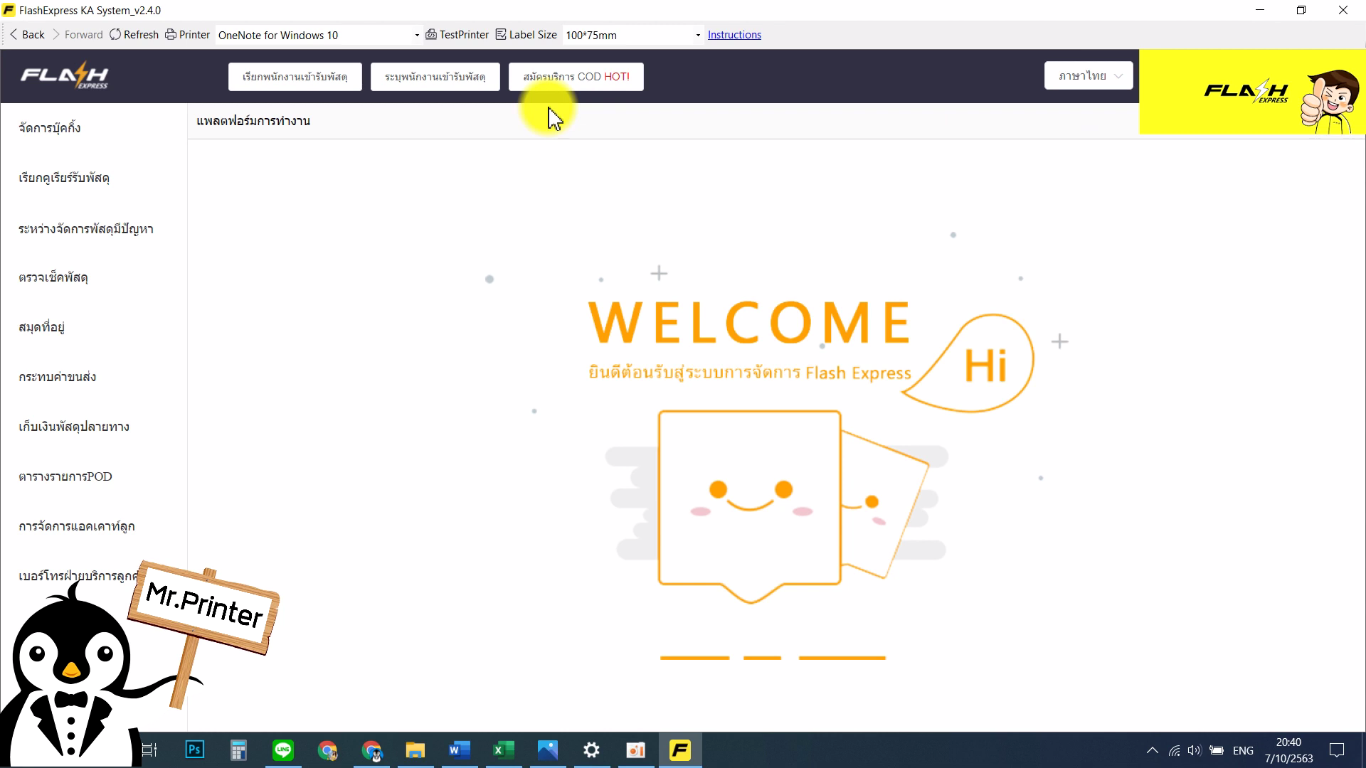Open Chrome icon beside the LINE icon
The width and height of the screenshot is (1366, 768).
327,750
